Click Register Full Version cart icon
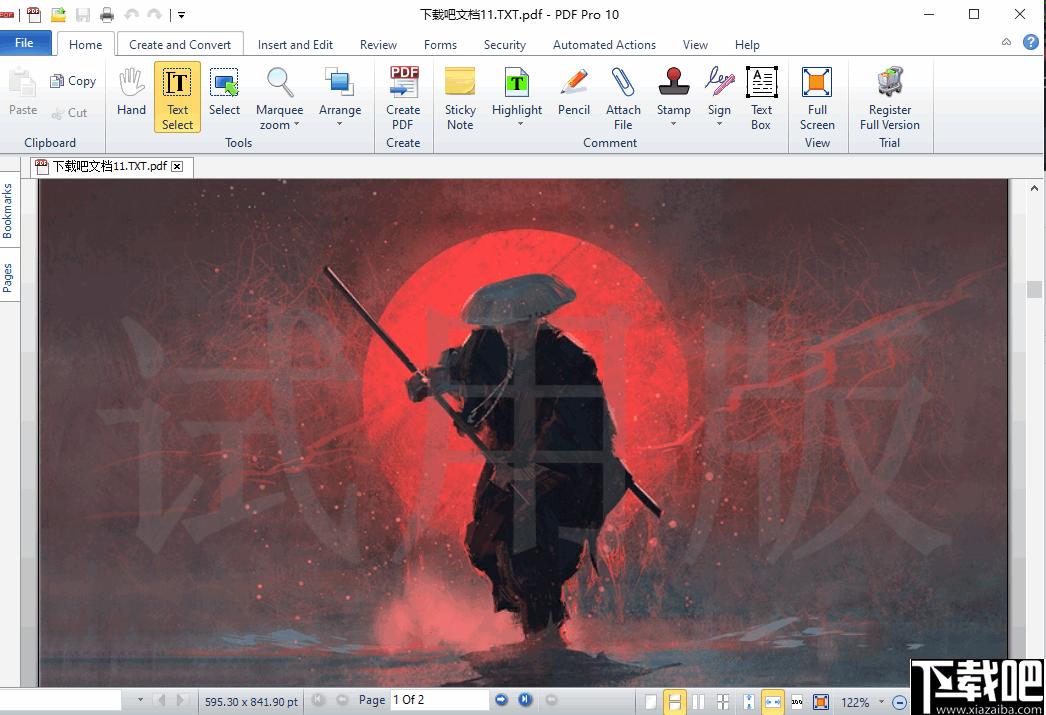 pos(890,82)
